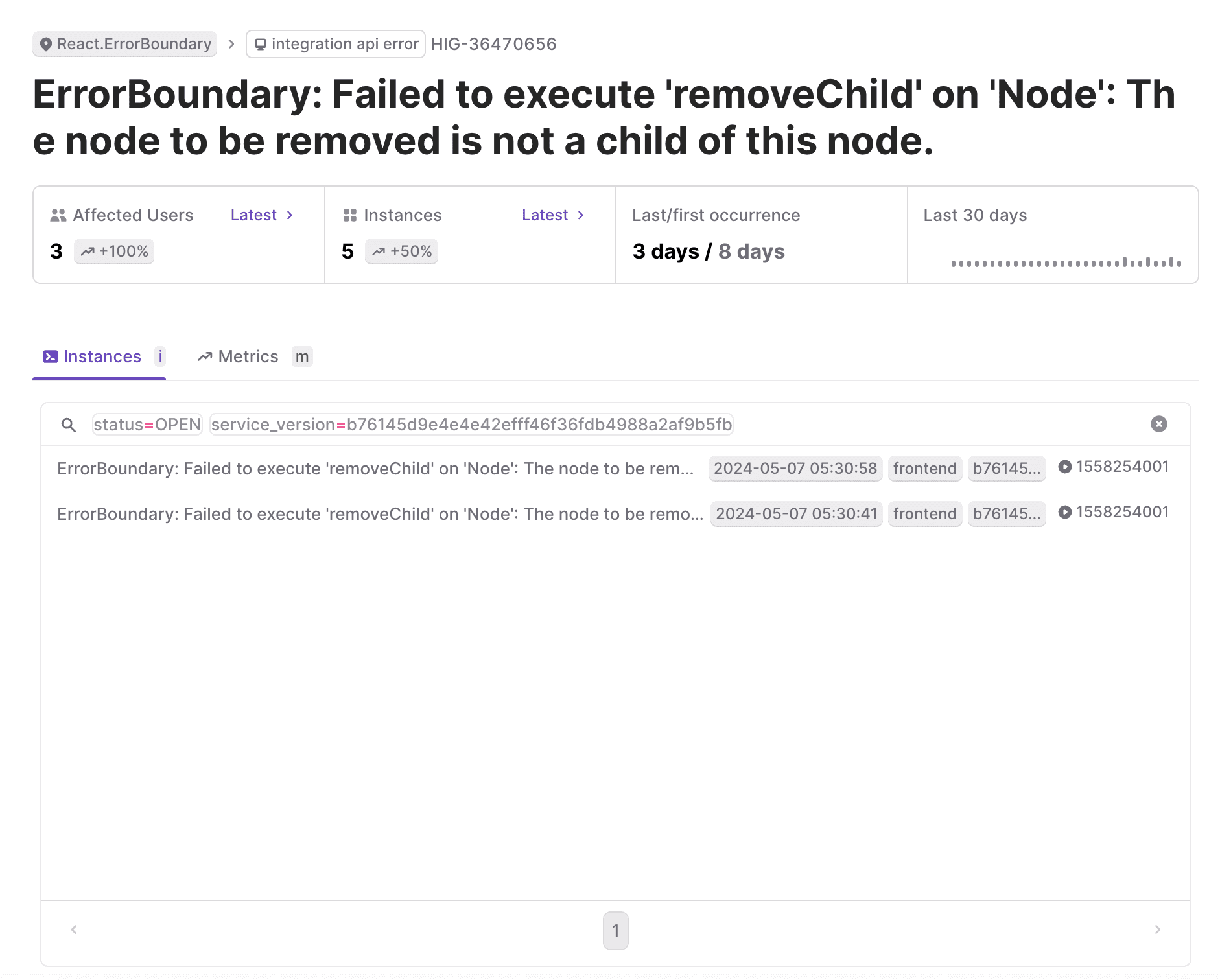
Task: Play session replay for 05:30:41 instance
Action: click(x=1064, y=512)
